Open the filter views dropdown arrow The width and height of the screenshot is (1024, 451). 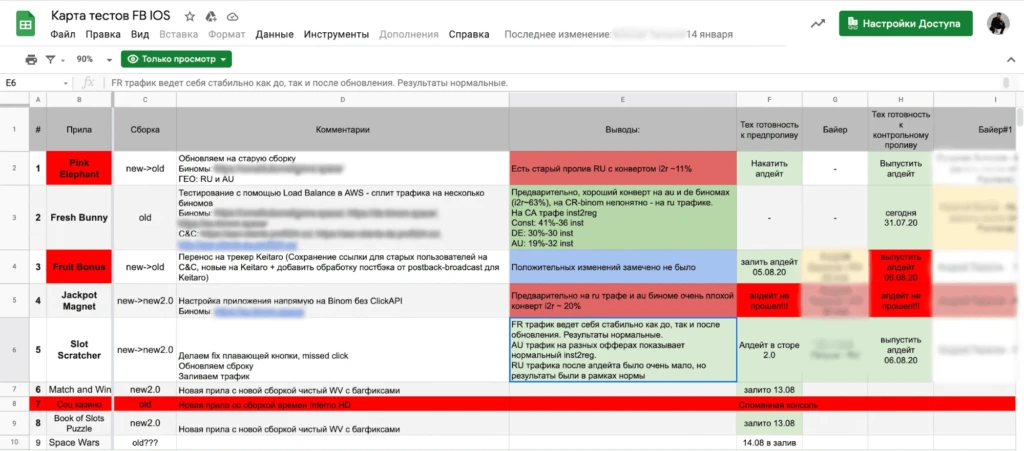(63, 60)
